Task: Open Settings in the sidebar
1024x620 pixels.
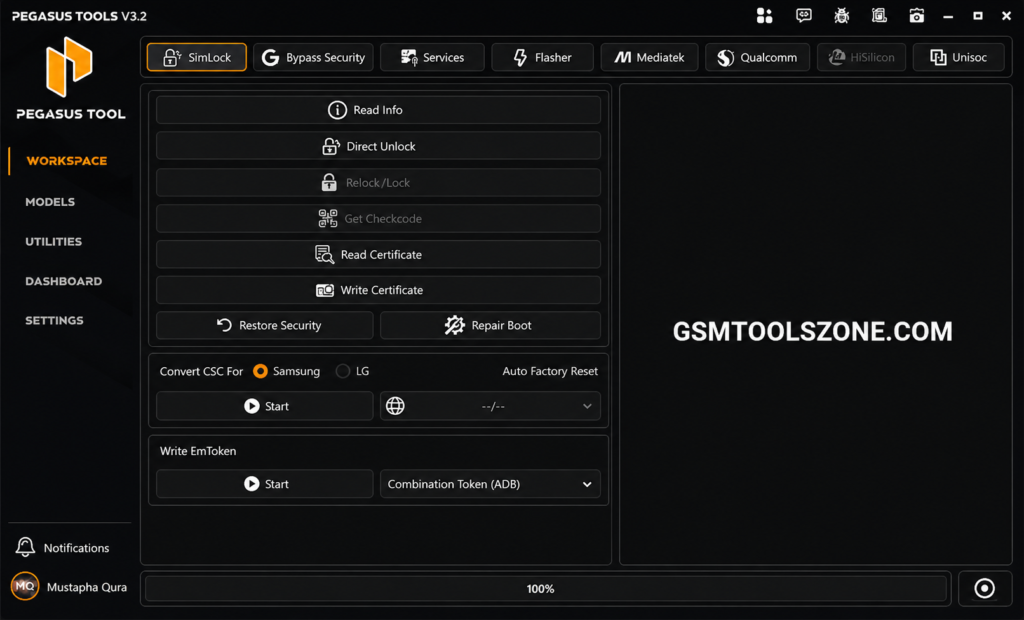Action: [x=54, y=320]
